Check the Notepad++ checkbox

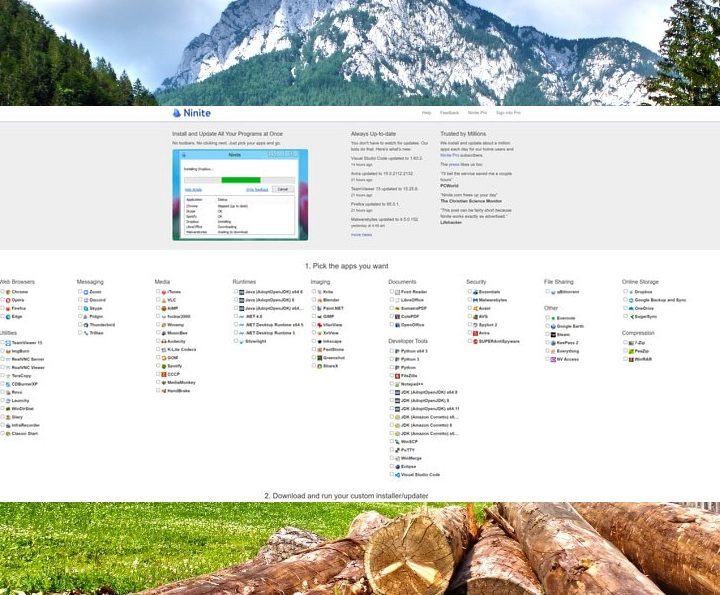pyautogui.click(x=392, y=384)
